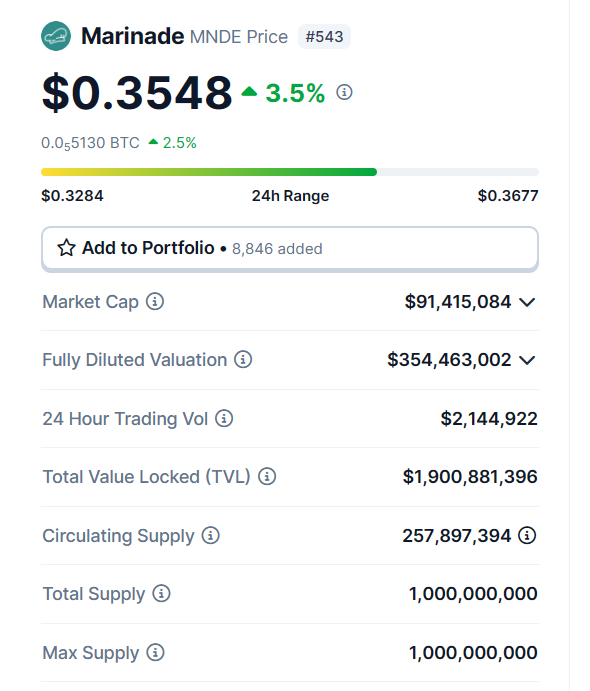Click the Total Supply label
Screen dimensions: 590x691
93,594
